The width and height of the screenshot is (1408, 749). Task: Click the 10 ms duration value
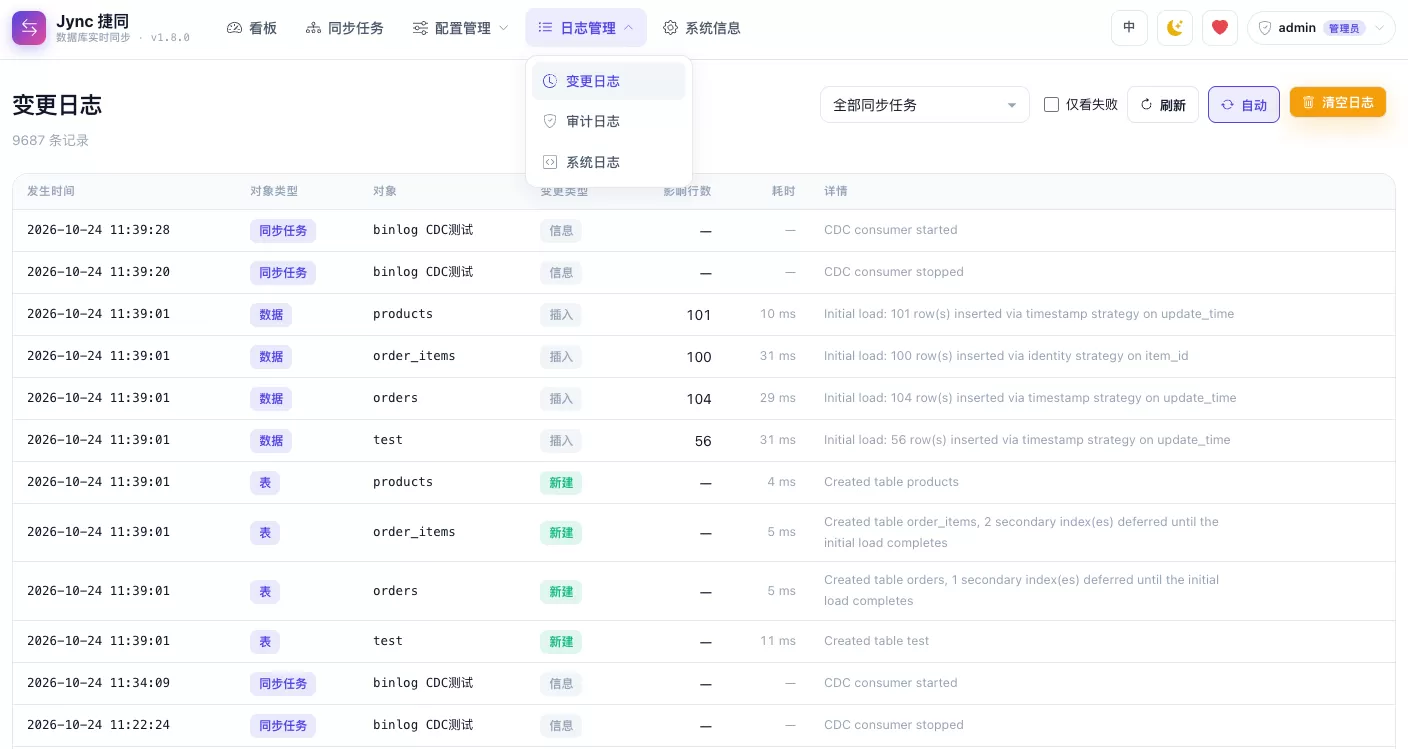tap(778, 314)
